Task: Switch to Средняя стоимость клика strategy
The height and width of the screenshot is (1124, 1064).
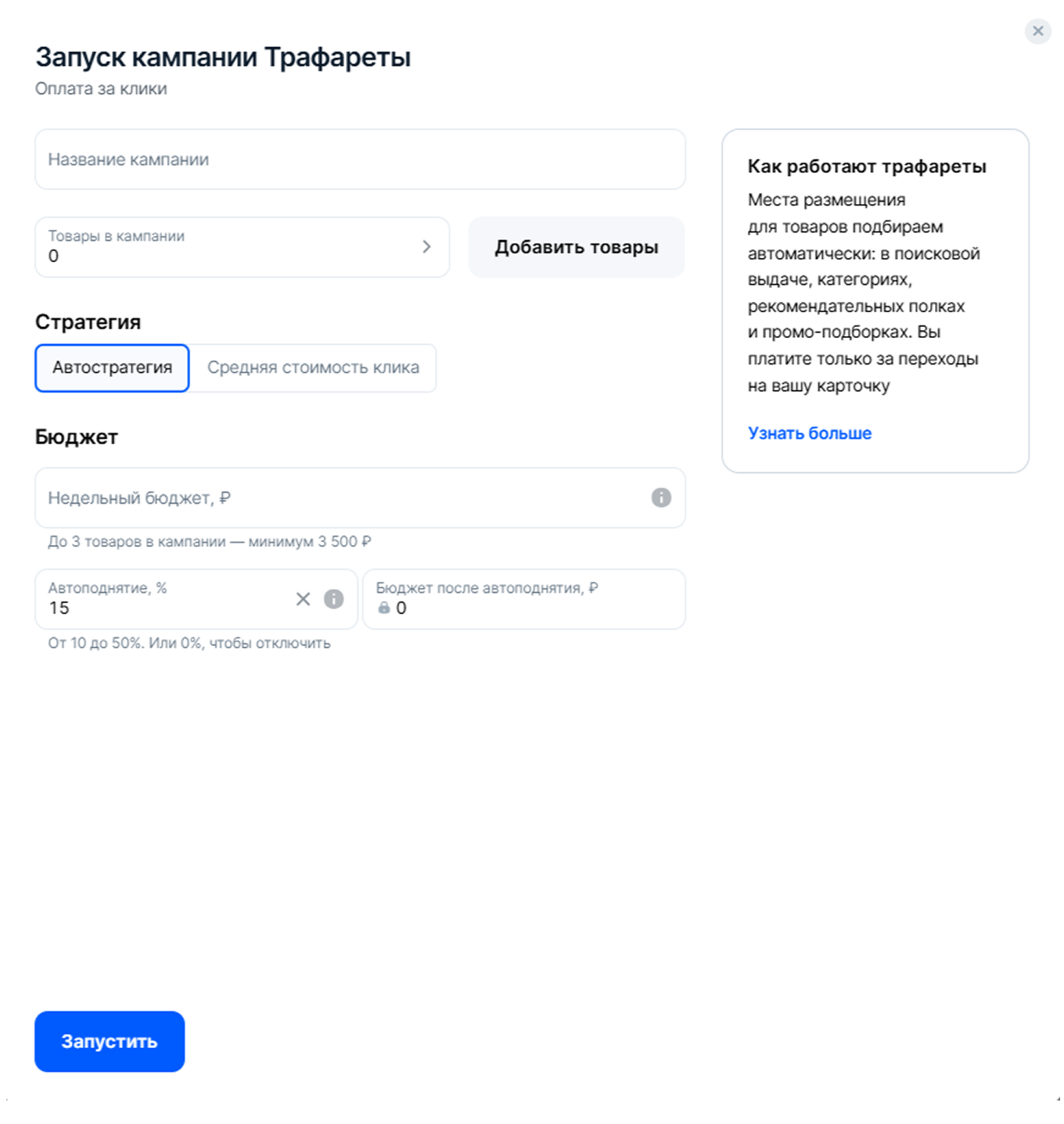Action: click(313, 367)
